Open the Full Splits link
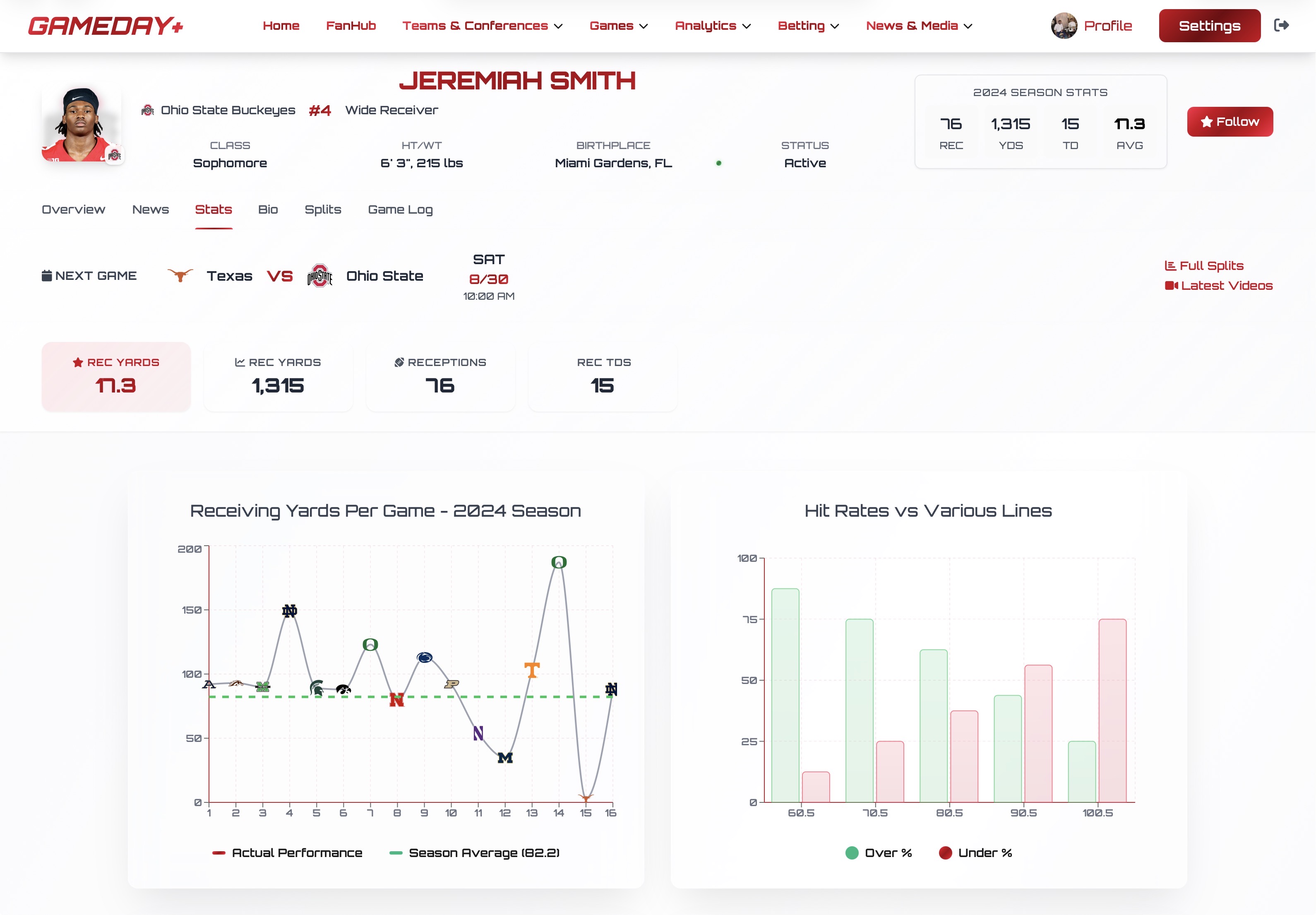 coord(1204,265)
